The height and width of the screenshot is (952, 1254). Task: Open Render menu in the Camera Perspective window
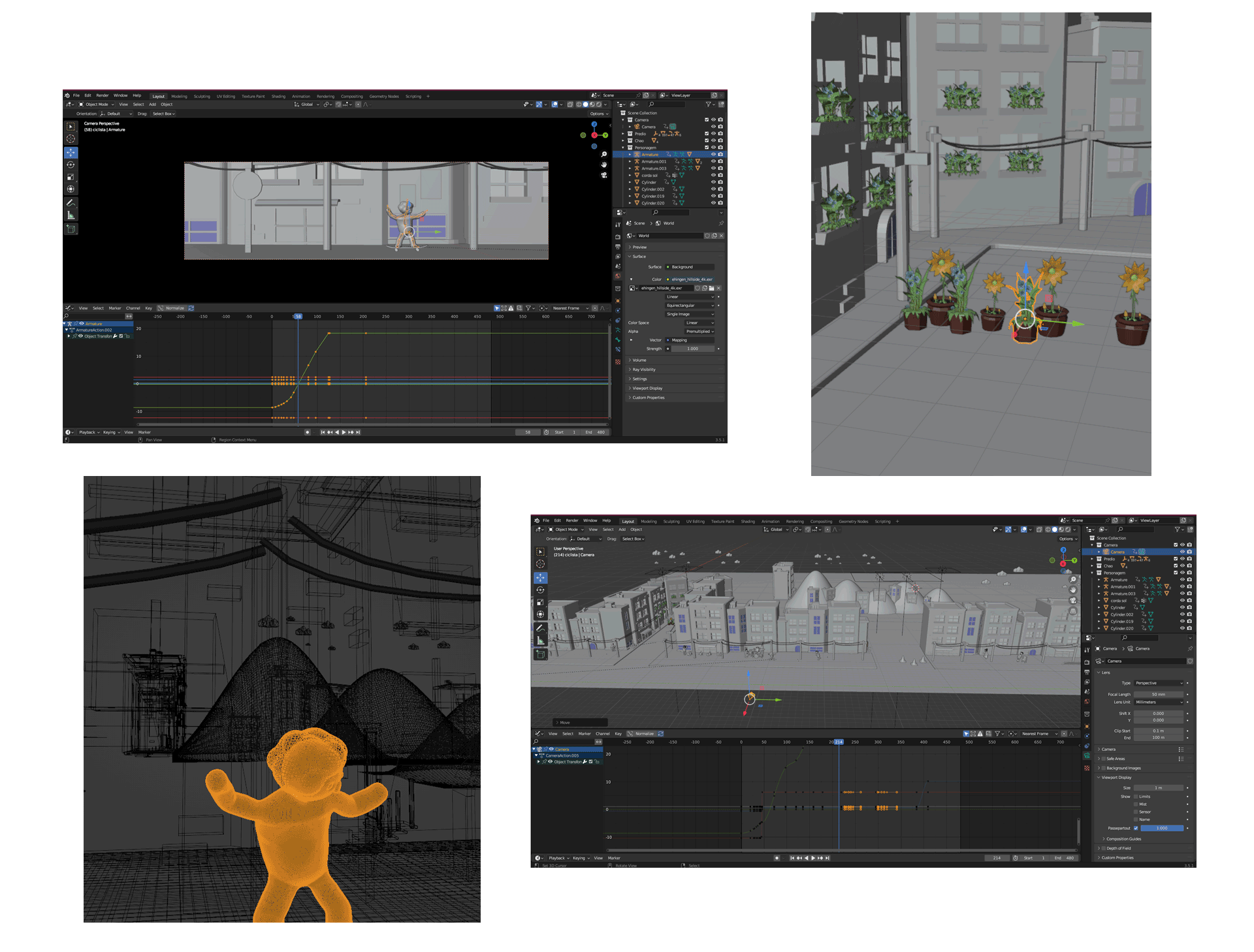(x=103, y=95)
